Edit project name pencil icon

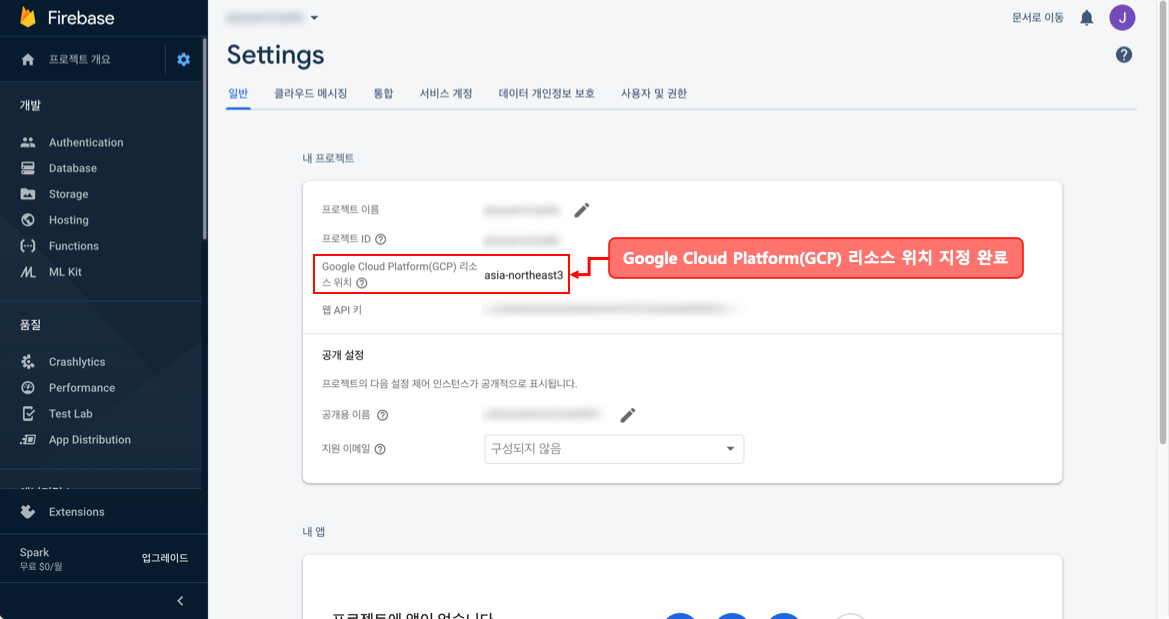582,210
